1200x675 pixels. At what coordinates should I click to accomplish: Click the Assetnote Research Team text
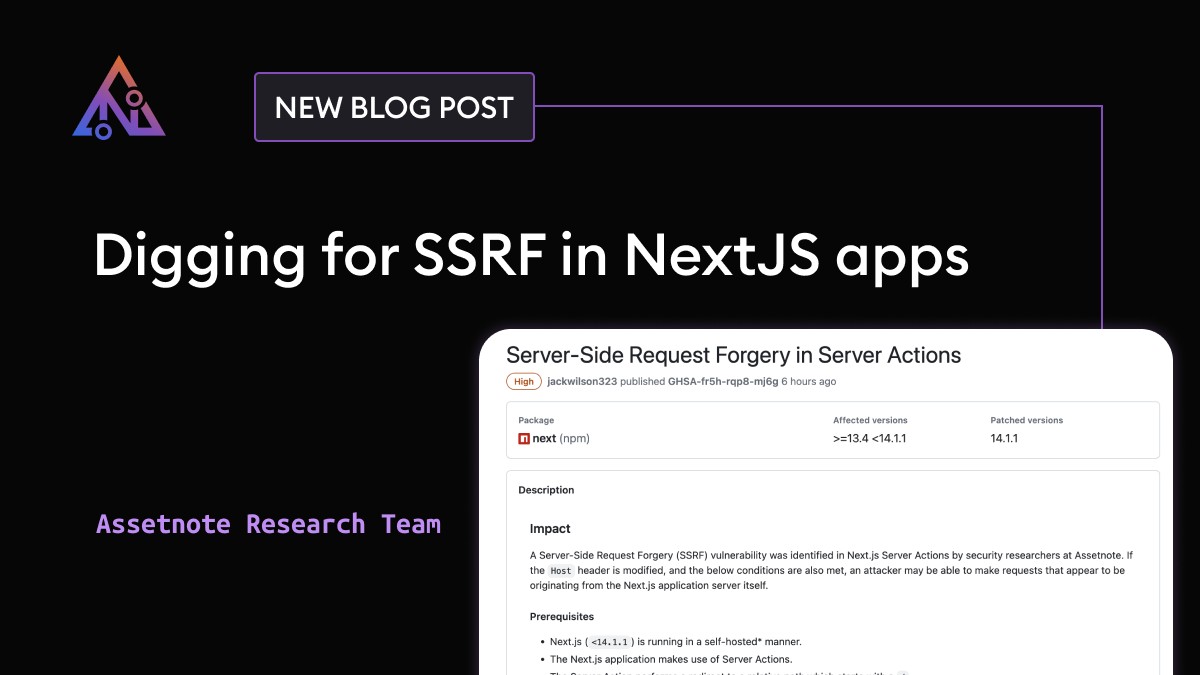(x=268, y=524)
